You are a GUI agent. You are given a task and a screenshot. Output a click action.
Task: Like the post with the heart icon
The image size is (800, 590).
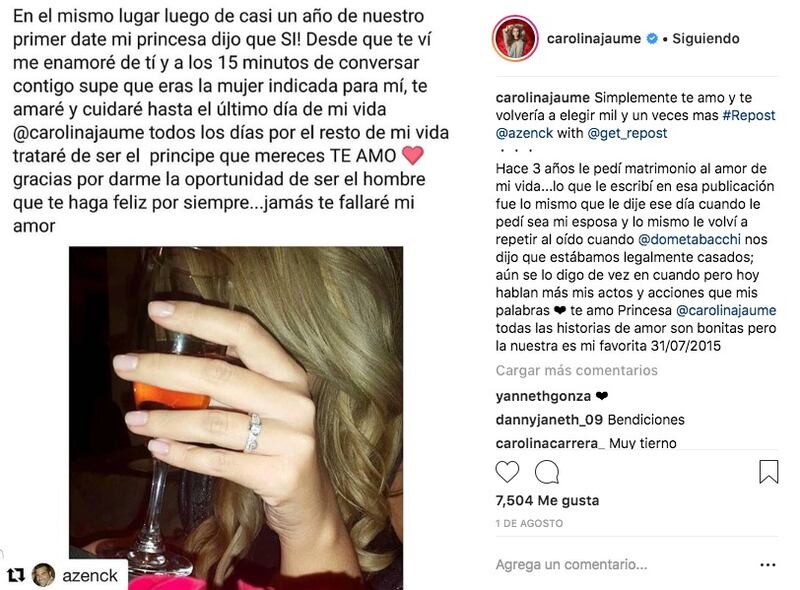coord(507,472)
